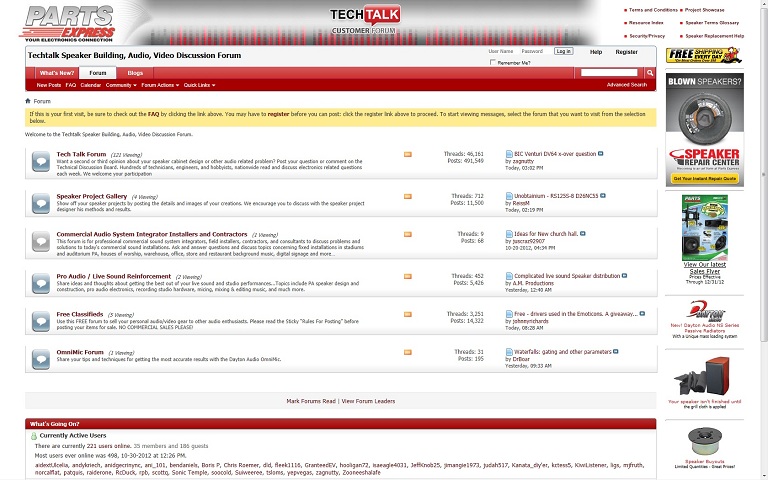Image resolution: width=768 pixels, height=480 pixels.
Task: Open RSS feed for OmniMic Forum
Action: 407,353
